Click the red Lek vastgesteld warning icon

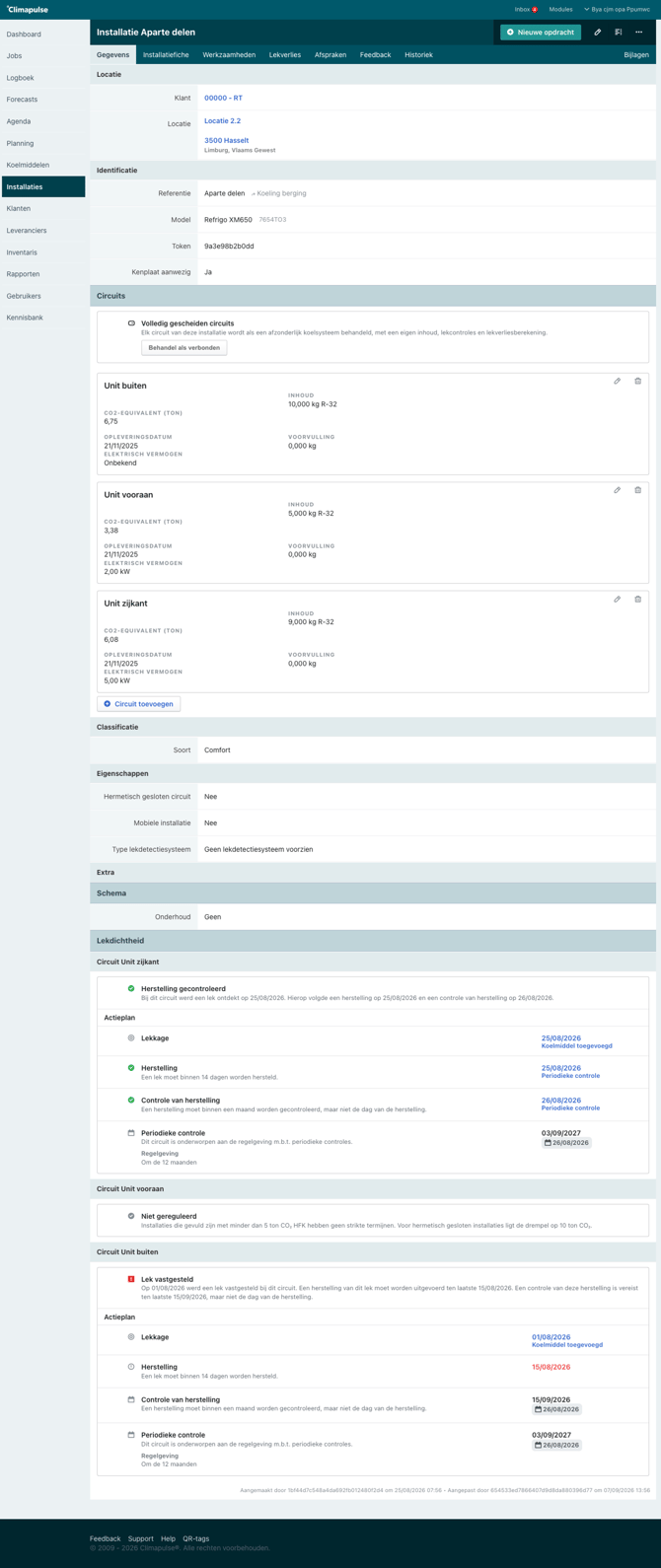click(x=131, y=1279)
